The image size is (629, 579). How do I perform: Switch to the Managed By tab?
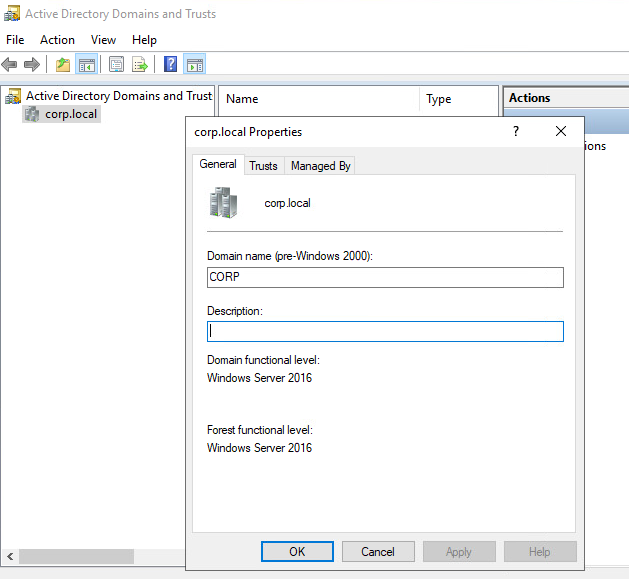pos(320,166)
